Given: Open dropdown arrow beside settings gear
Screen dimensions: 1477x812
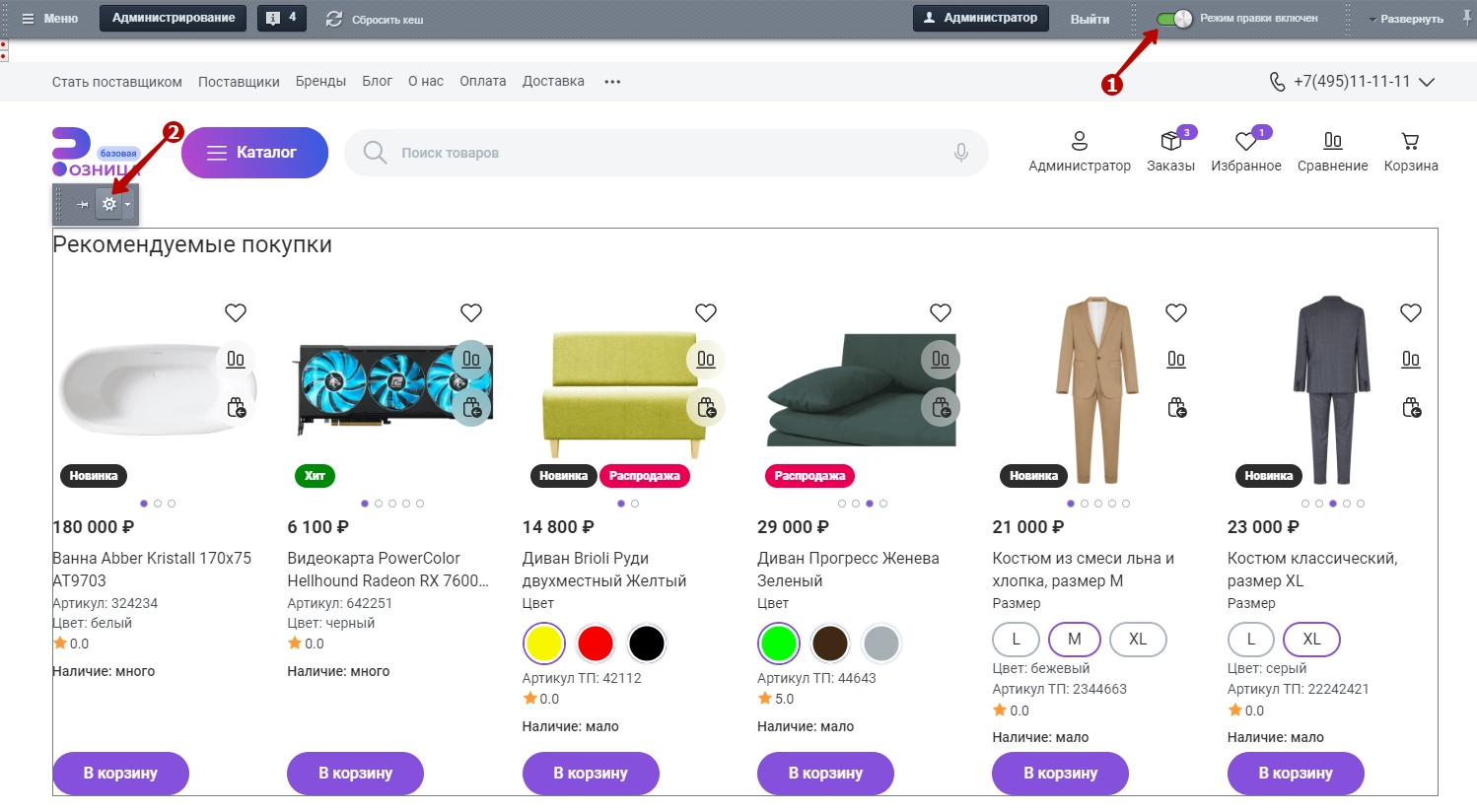Looking at the screenshot, I should (128, 204).
